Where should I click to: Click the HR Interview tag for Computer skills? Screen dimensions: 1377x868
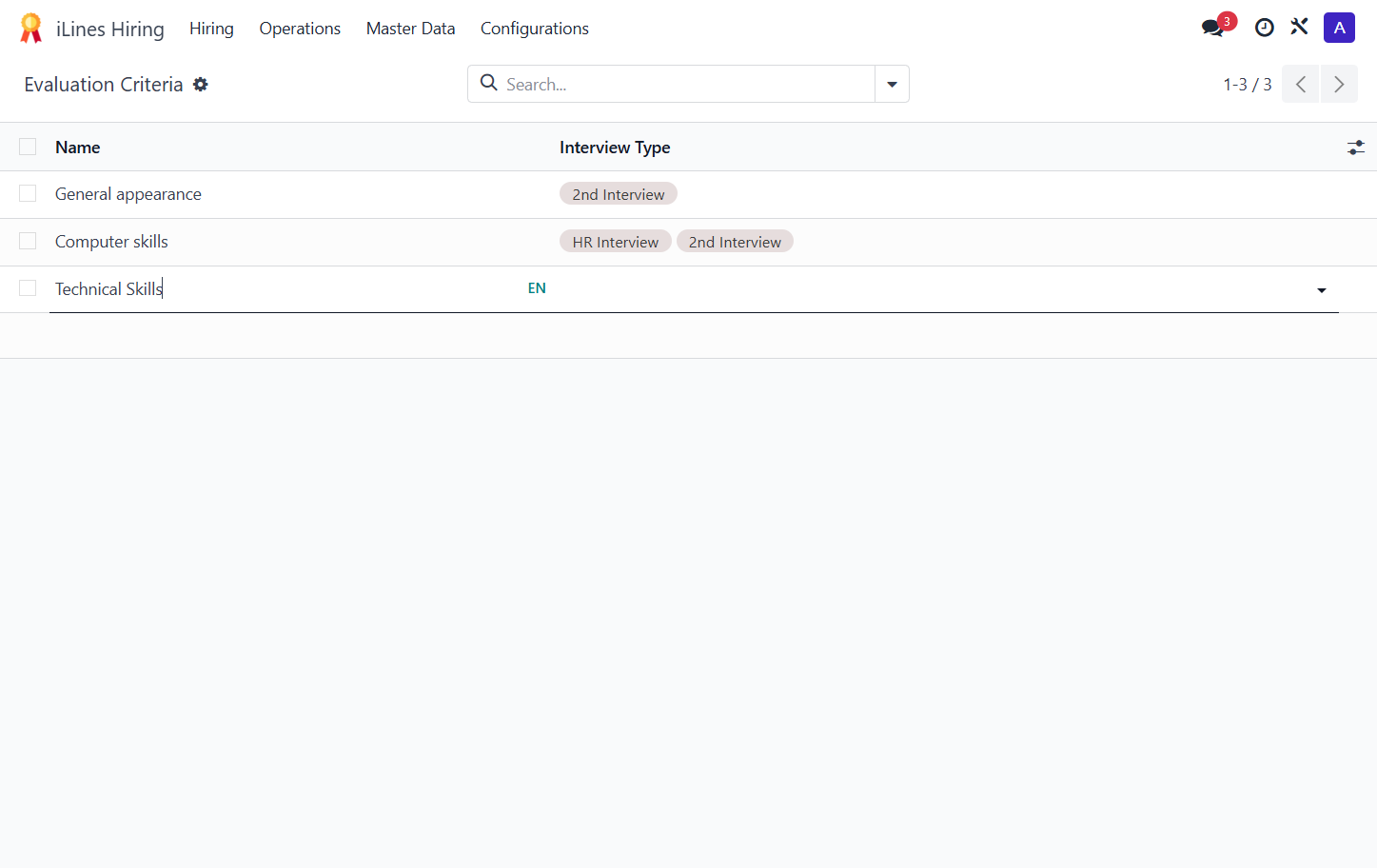pos(616,242)
